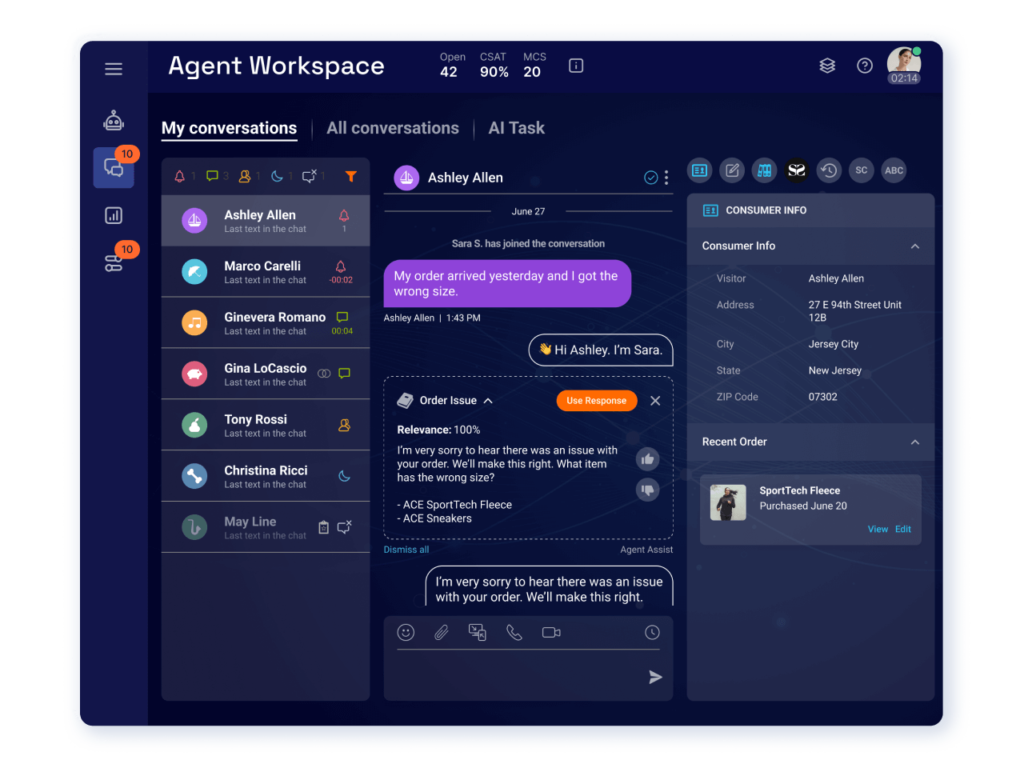Select Gina LoCascio conversation
1024x768 pixels.
[265, 374]
